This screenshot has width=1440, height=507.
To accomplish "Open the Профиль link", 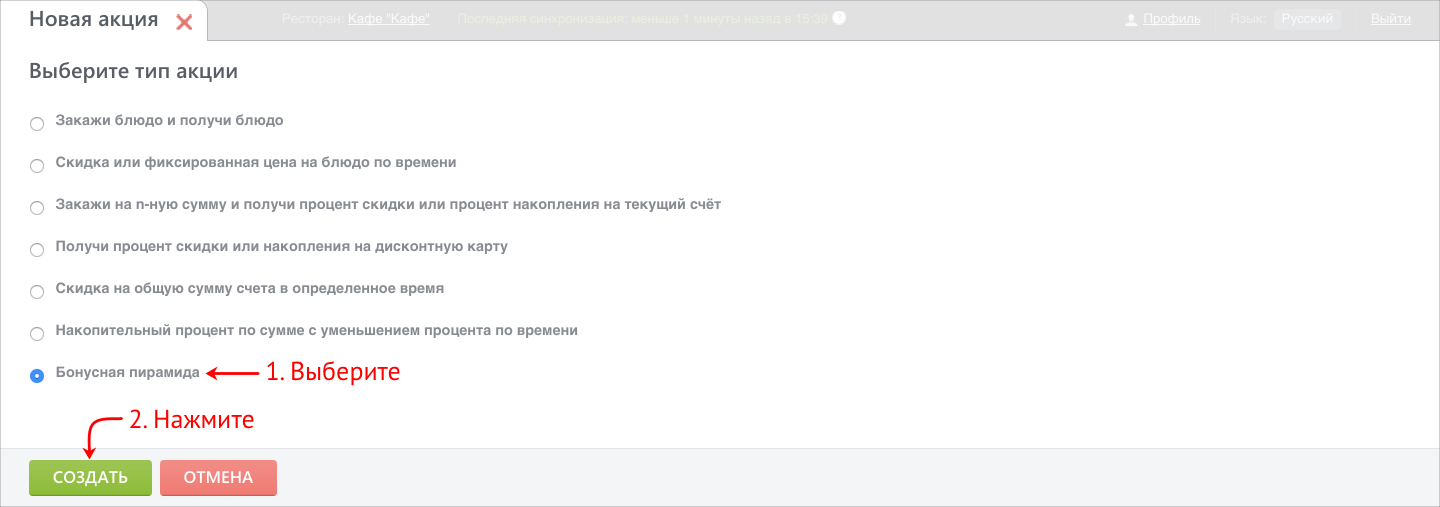I will click(x=1172, y=19).
